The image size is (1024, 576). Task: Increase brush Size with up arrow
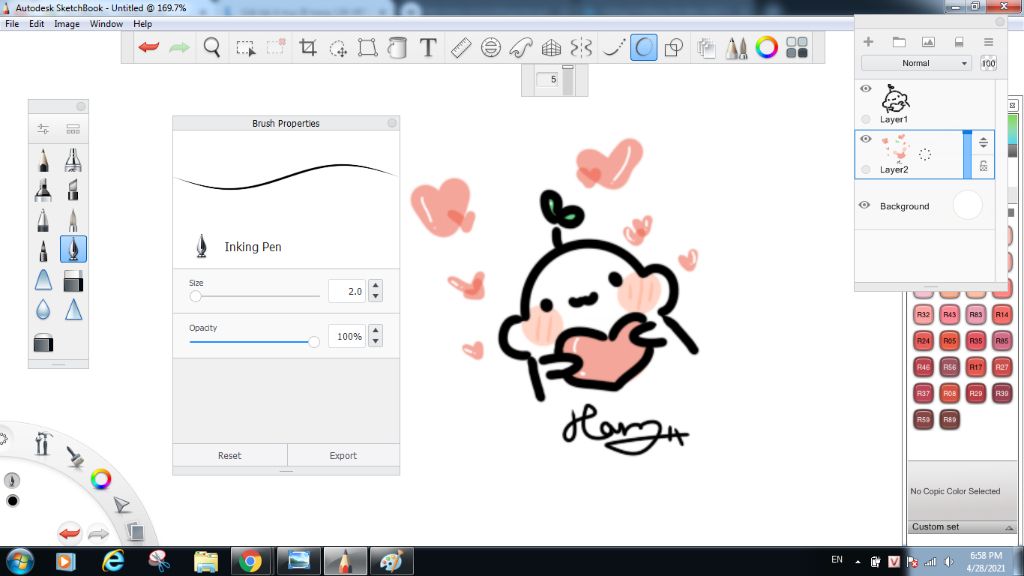(x=375, y=285)
